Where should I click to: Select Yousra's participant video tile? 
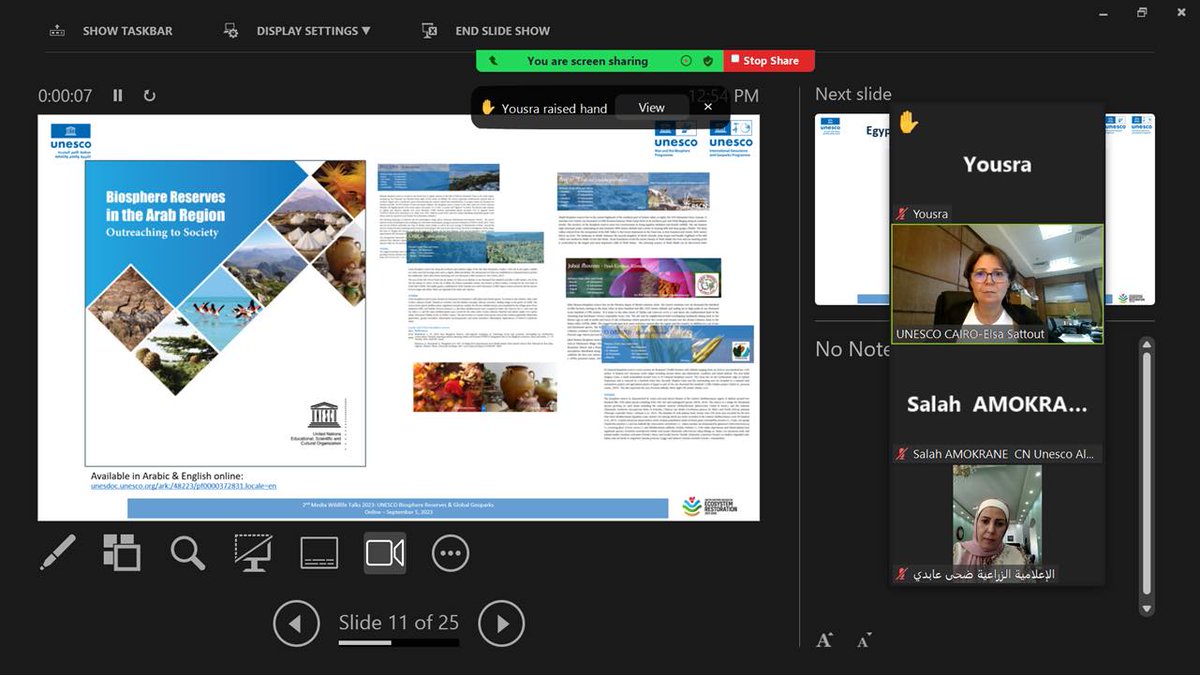coord(997,163)
